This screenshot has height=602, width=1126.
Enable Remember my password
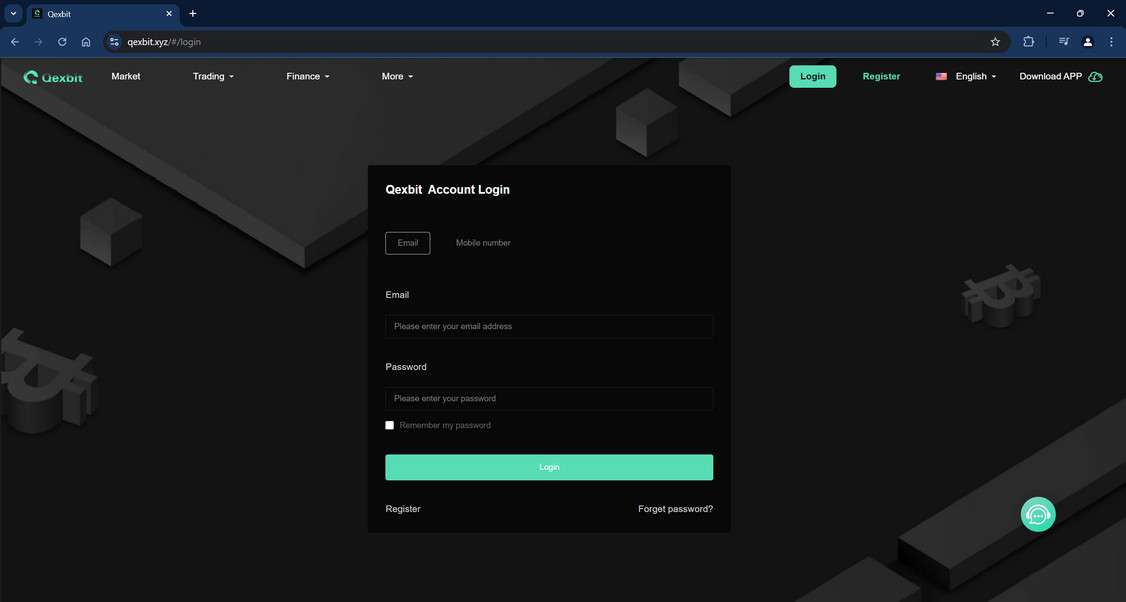click(390, 425)
